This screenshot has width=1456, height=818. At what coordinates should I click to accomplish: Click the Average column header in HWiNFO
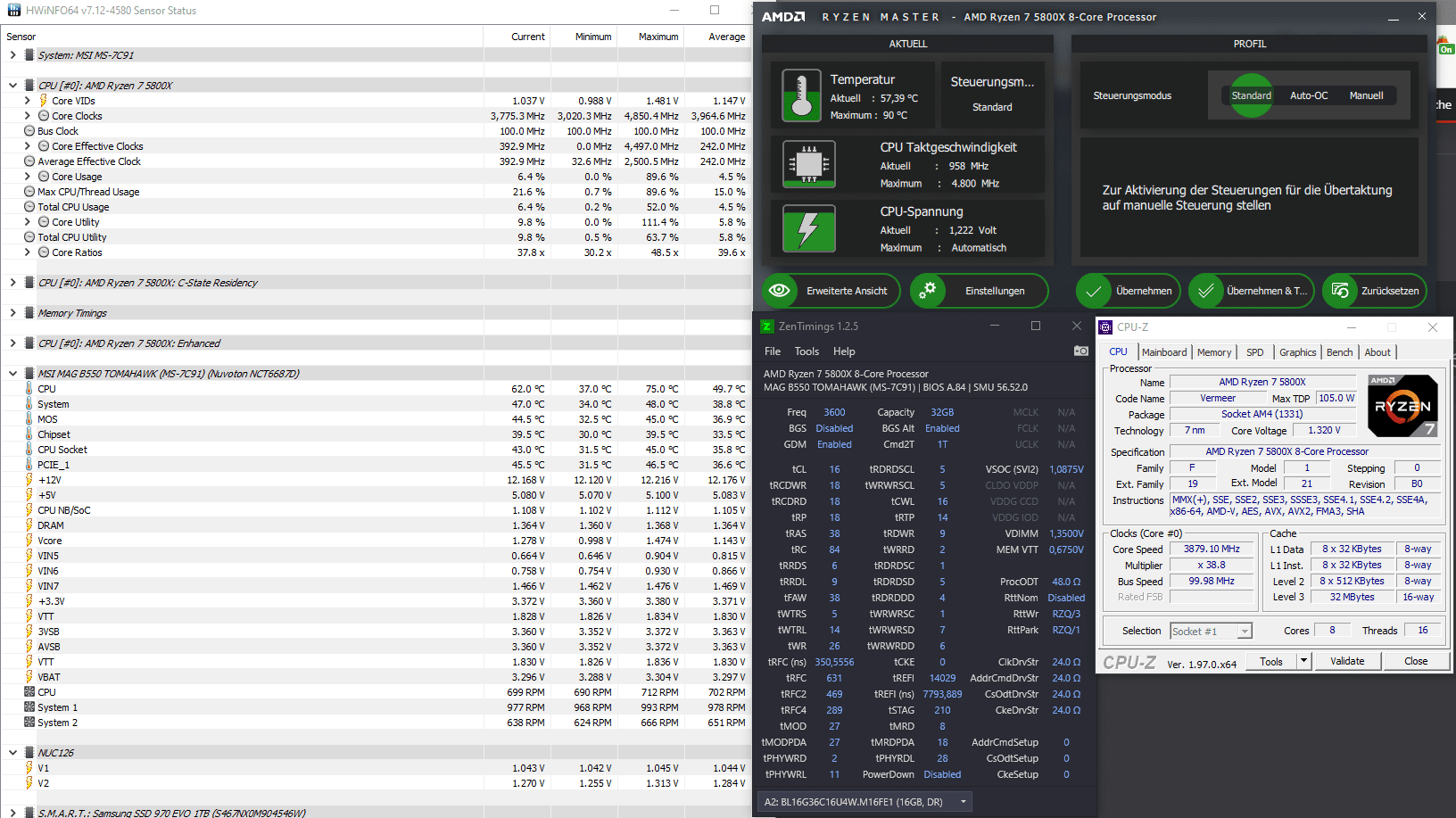click(x=718, y=37)
